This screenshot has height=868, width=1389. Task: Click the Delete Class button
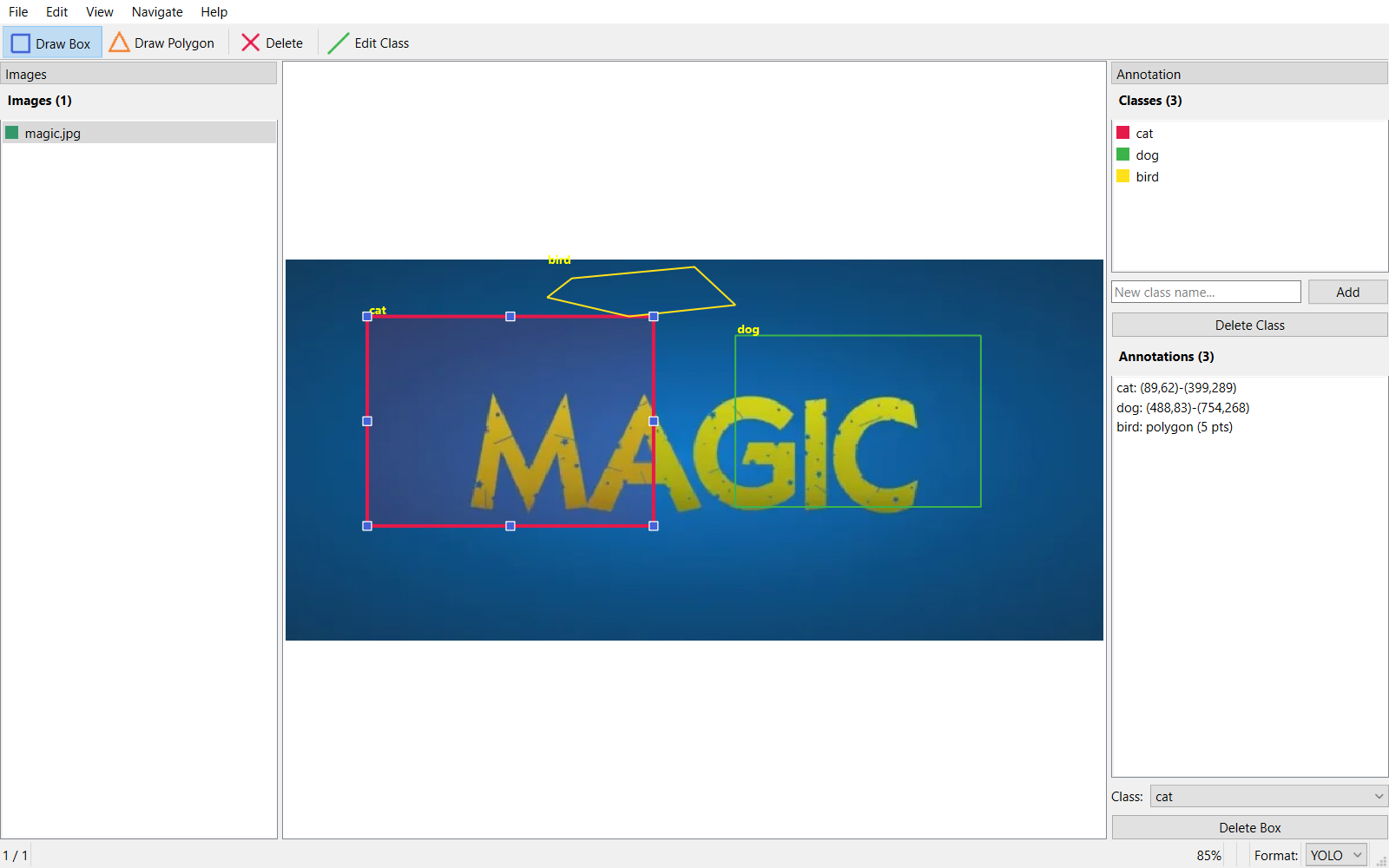coord(1249,325)
